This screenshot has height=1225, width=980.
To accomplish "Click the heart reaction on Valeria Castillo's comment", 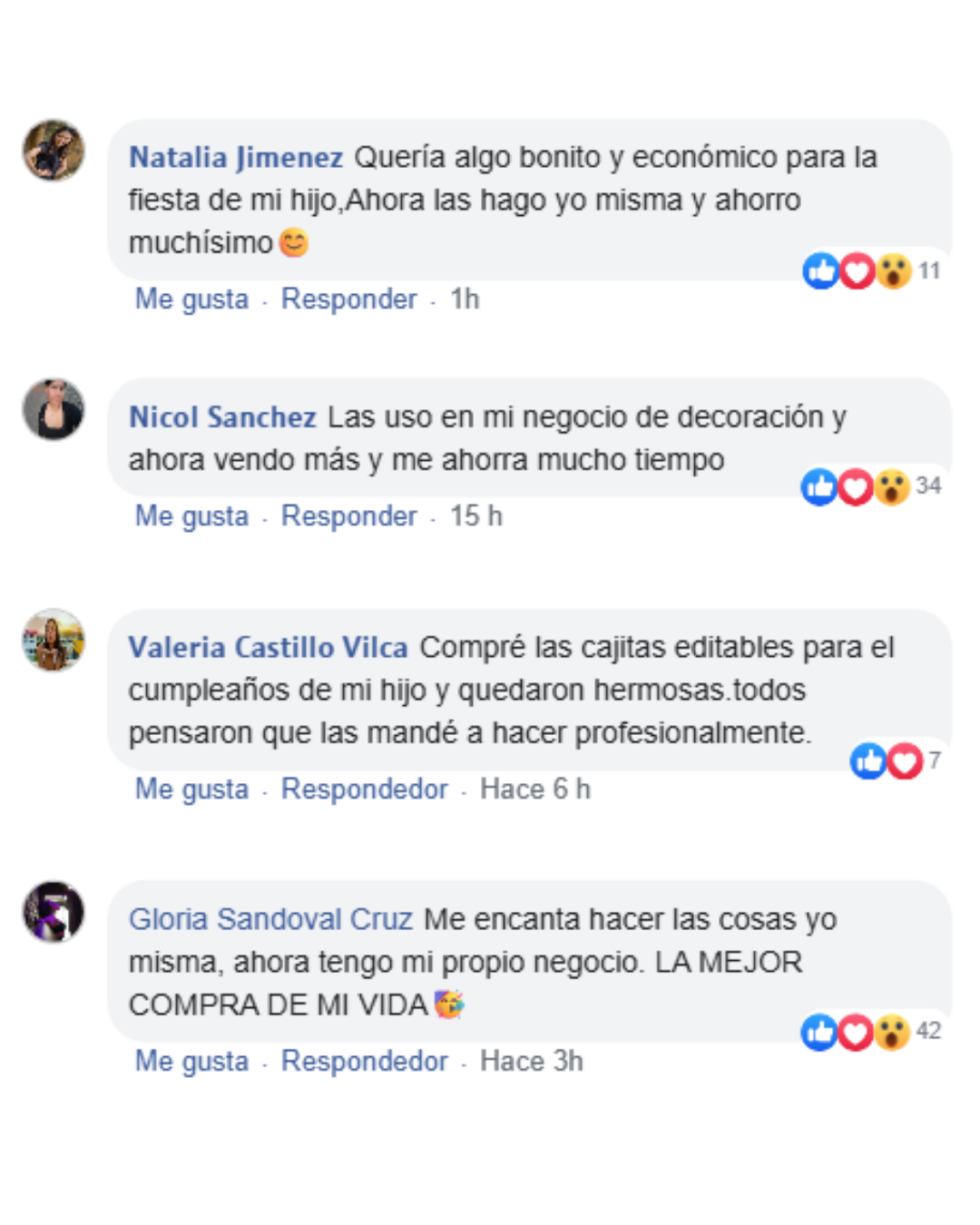I will click(905, 760).
